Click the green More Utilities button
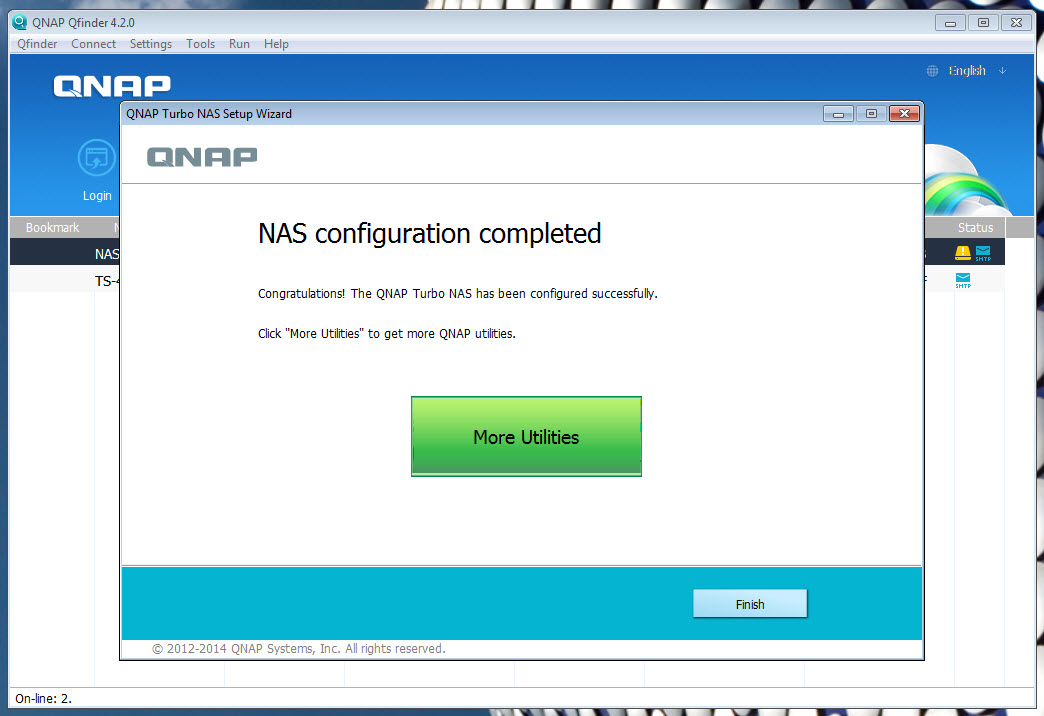Screen dimensions: 1044x716 point(526,436)
